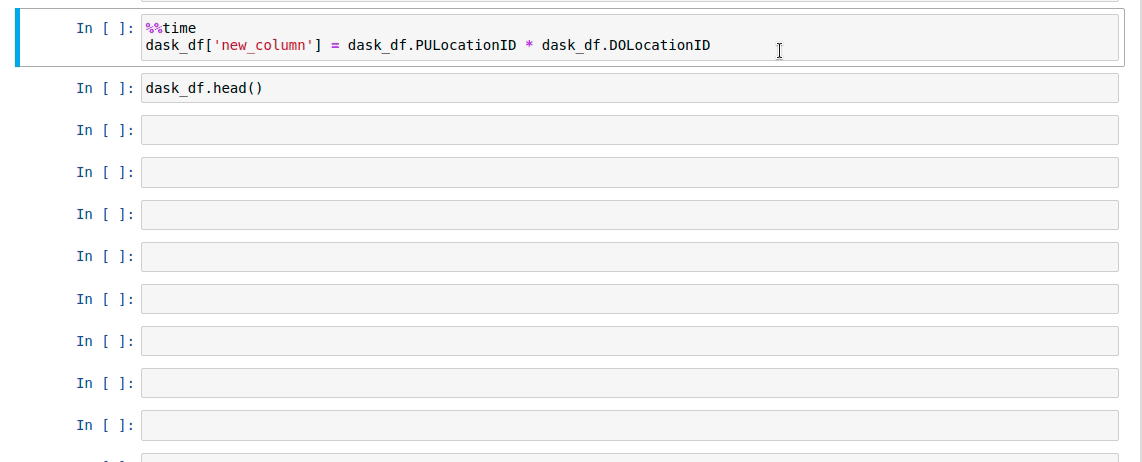Select the dask_df.head() code cell
The image size is (1142, 462).
point(629,88)
